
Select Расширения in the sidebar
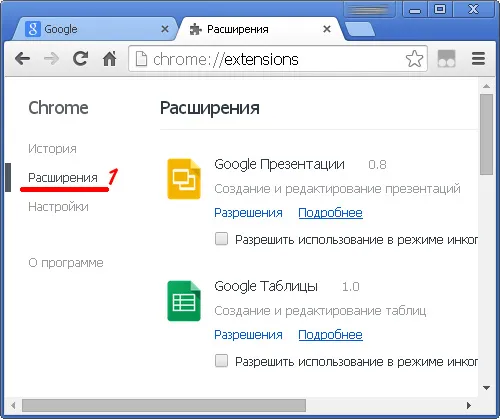click(x=63, y=178)
